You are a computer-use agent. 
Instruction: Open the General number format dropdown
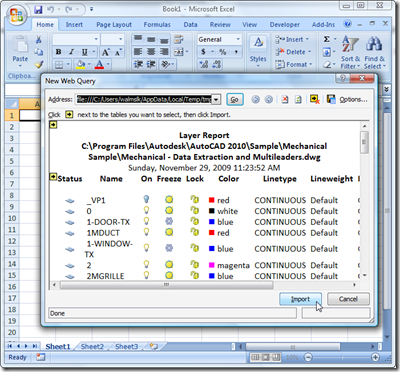tap(238, 39)
